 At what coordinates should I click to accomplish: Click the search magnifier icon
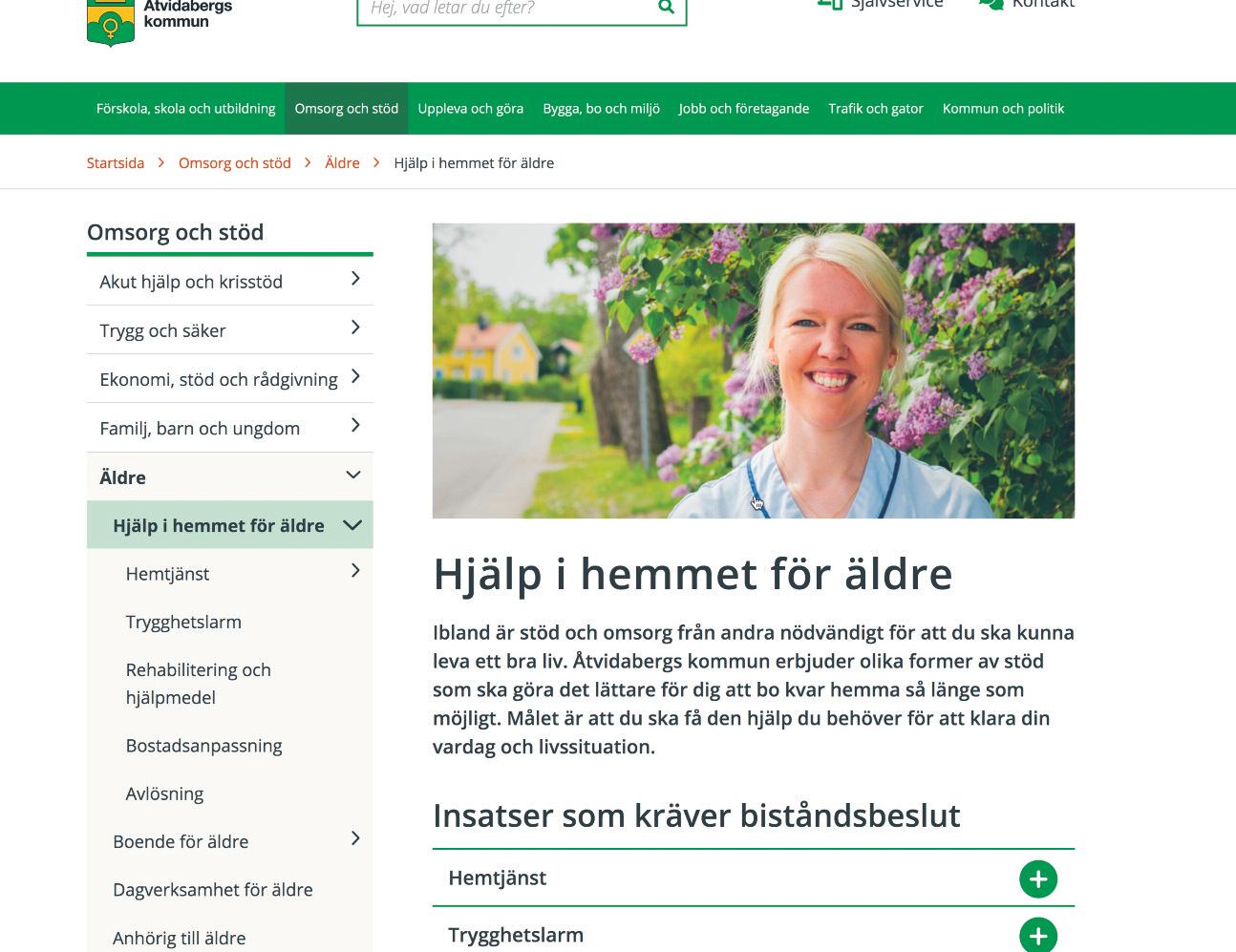(666, 8)
